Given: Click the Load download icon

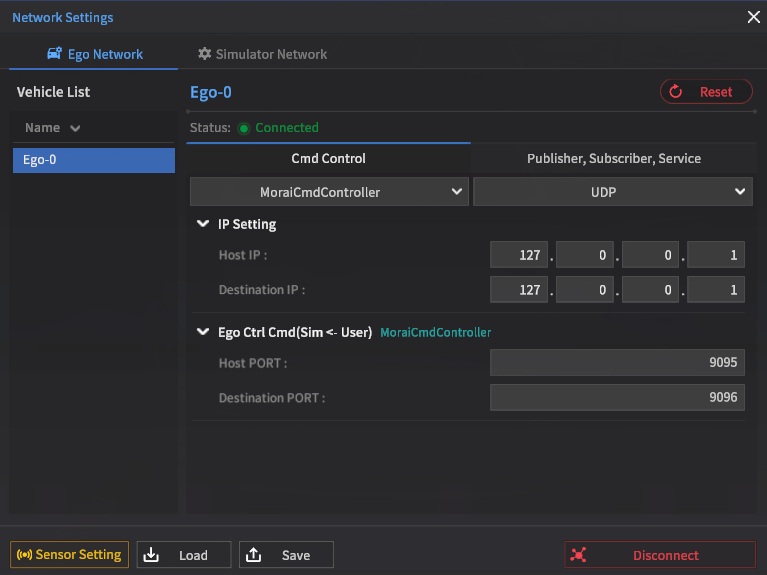Looking at the screenshot, I should (x=151, y=555).
